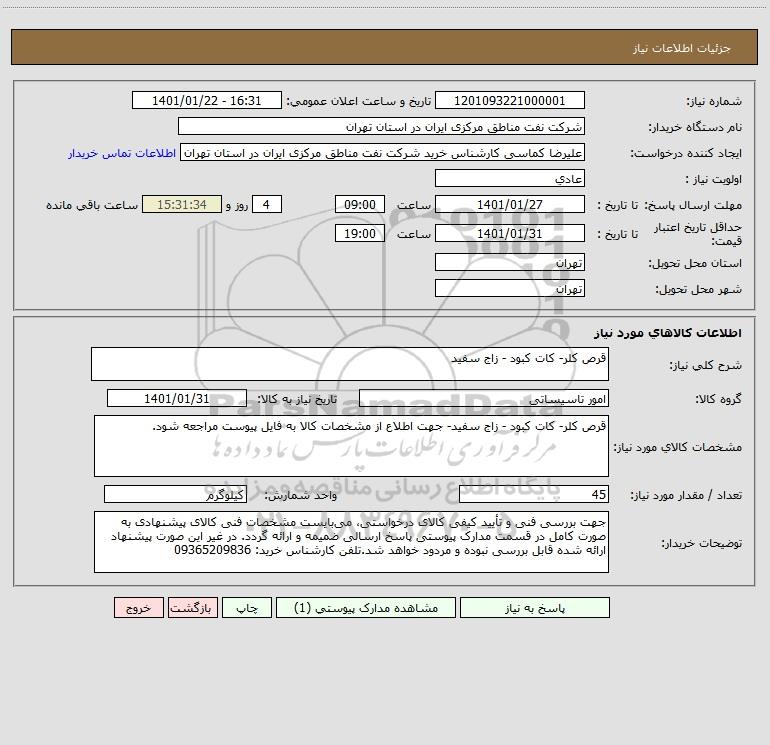Click the delivery city field 'تهران'
The width and height of the screenshot is (770, 745).
tap(510, 288)
